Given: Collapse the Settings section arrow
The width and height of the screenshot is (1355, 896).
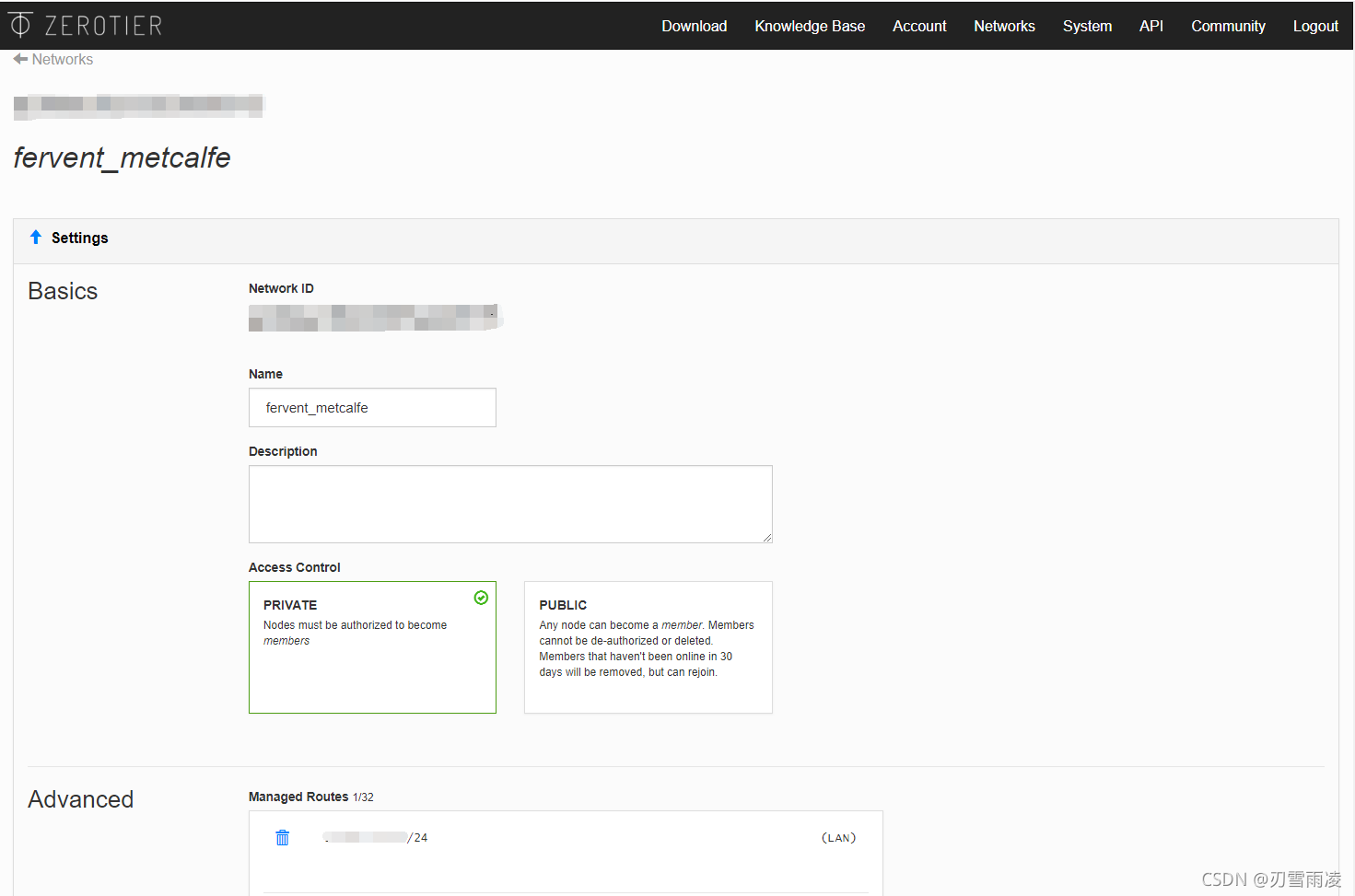Looking at the screenshot, I should point(36,238).
